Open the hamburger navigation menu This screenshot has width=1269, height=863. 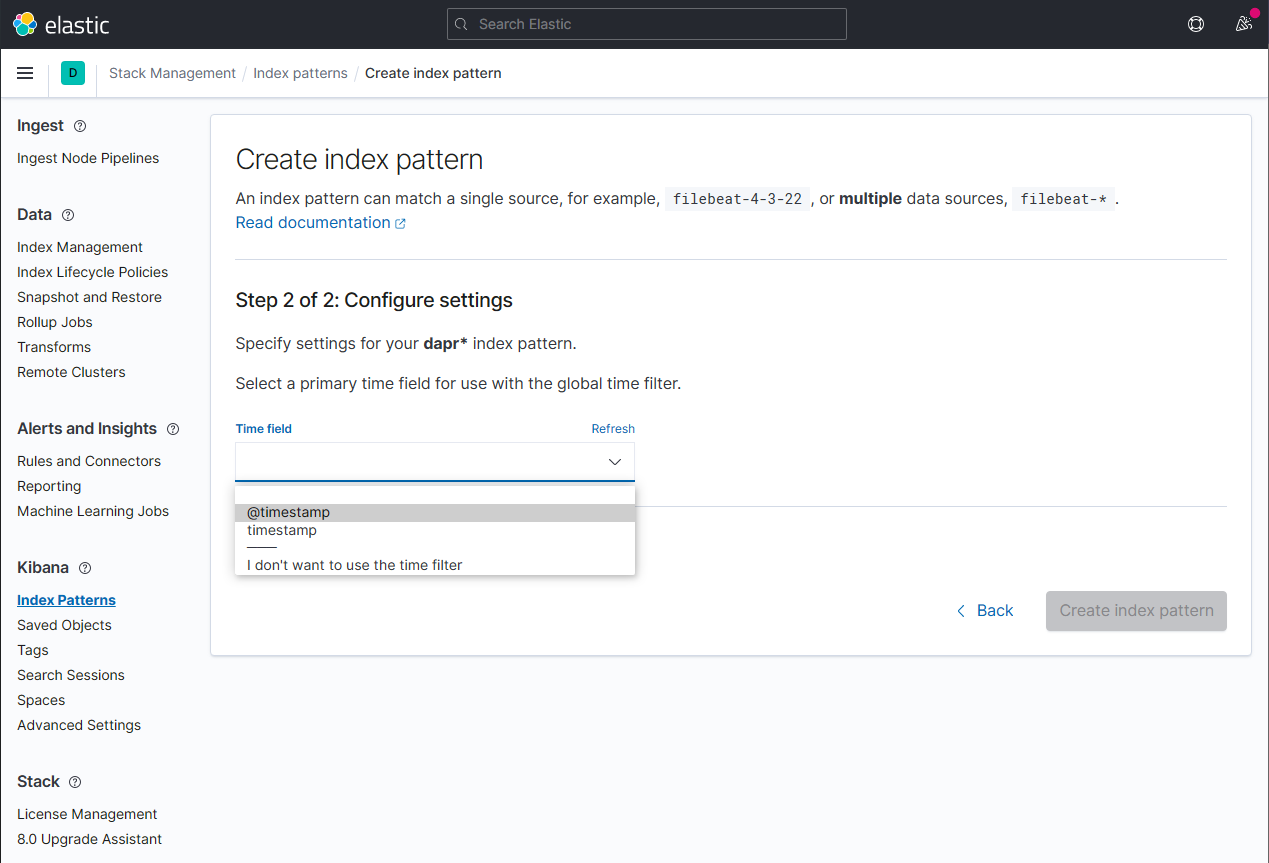(25, 72)
